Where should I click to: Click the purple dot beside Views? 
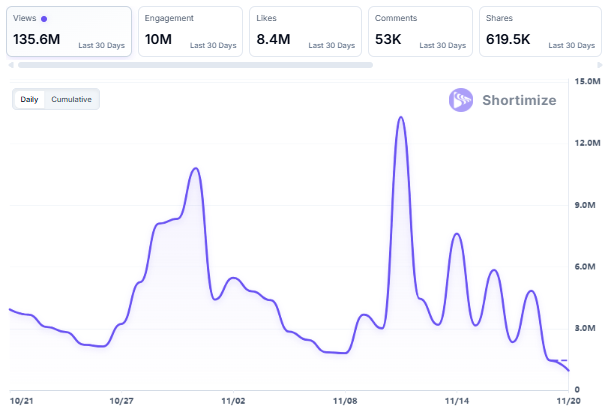click(43, 19)
